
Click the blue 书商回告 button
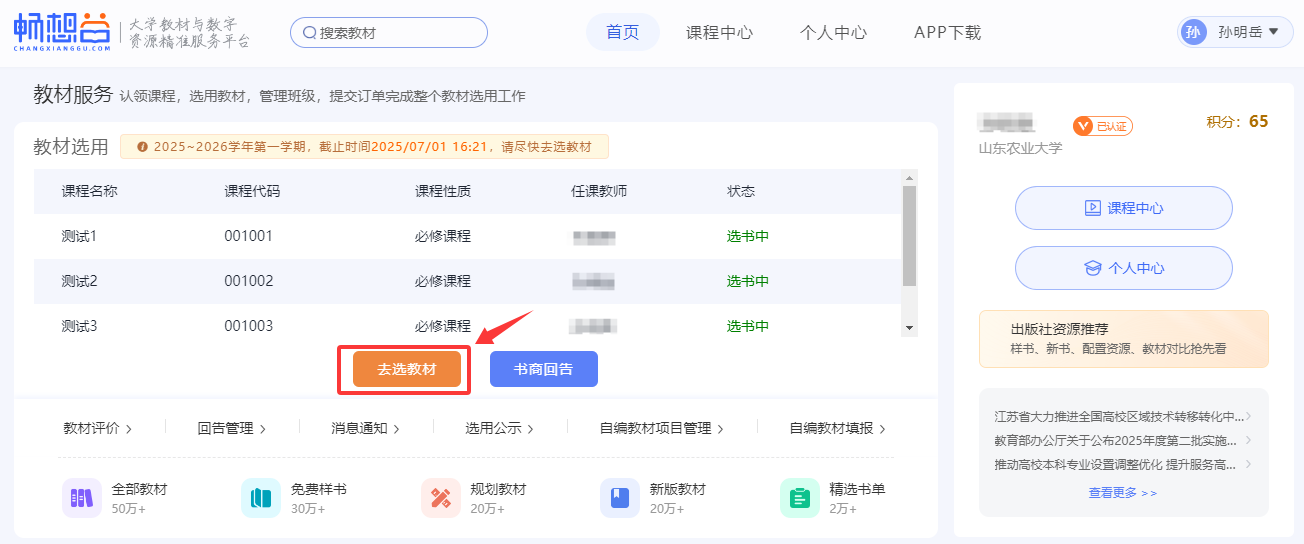pos(543,369)
